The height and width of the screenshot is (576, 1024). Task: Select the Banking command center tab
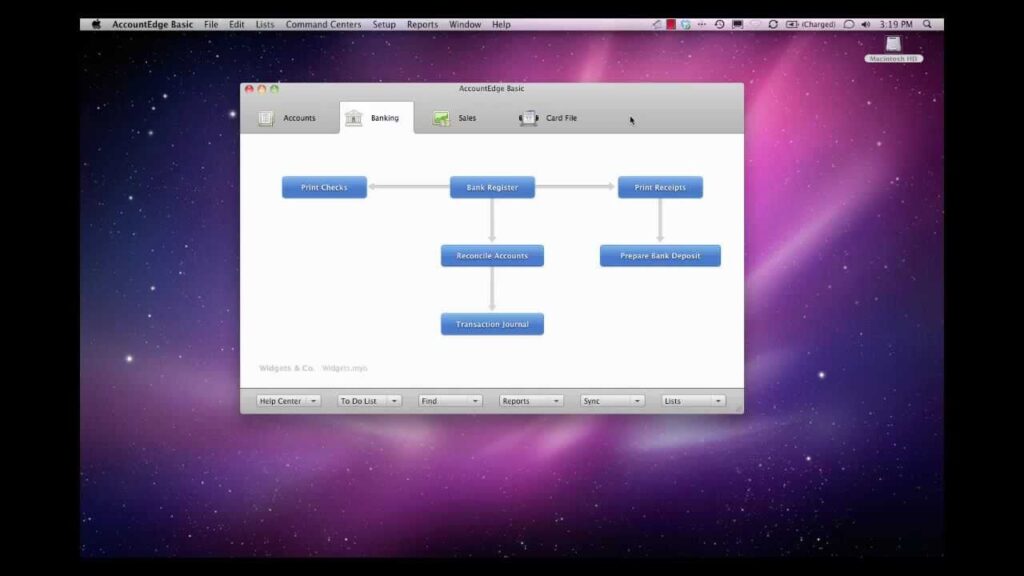tap(376, 118)
